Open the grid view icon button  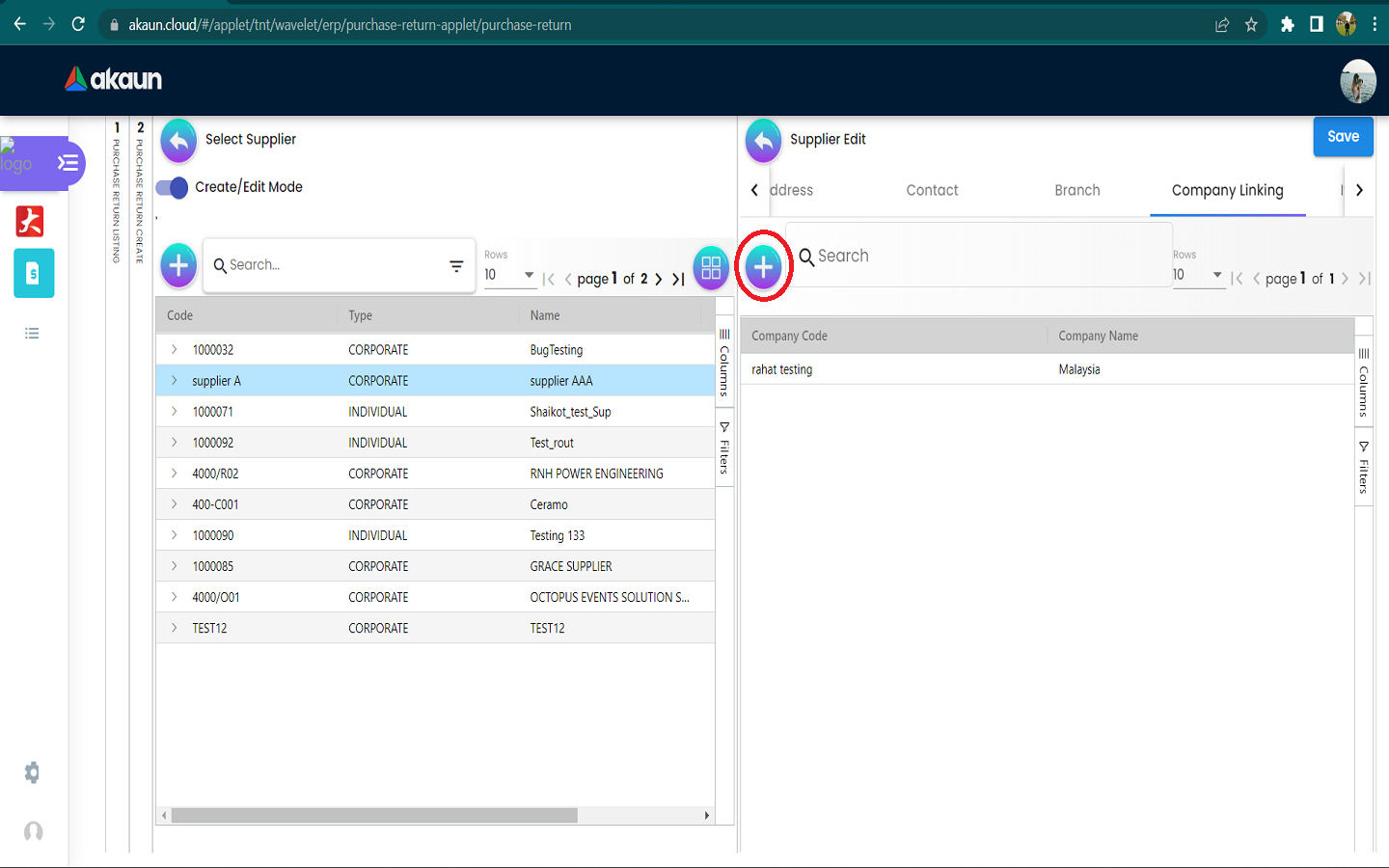pos(711,267)
